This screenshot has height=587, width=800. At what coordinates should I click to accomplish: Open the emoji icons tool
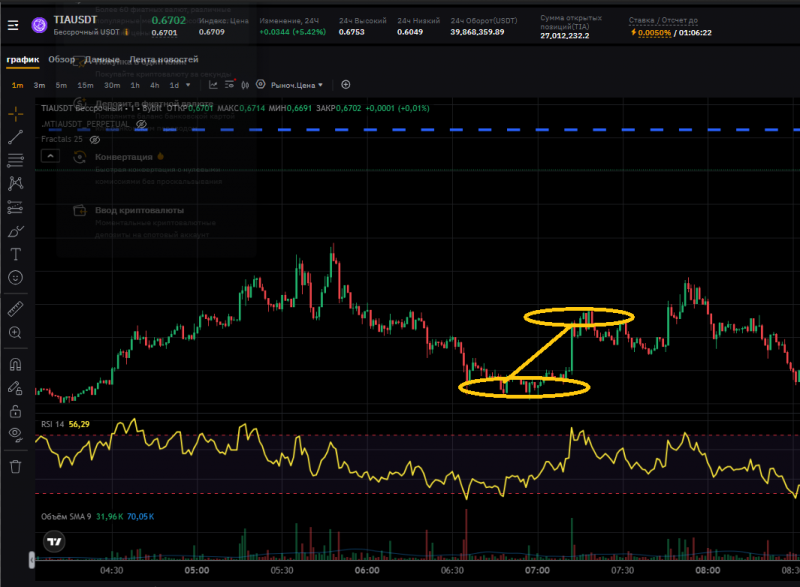[15, 277]
